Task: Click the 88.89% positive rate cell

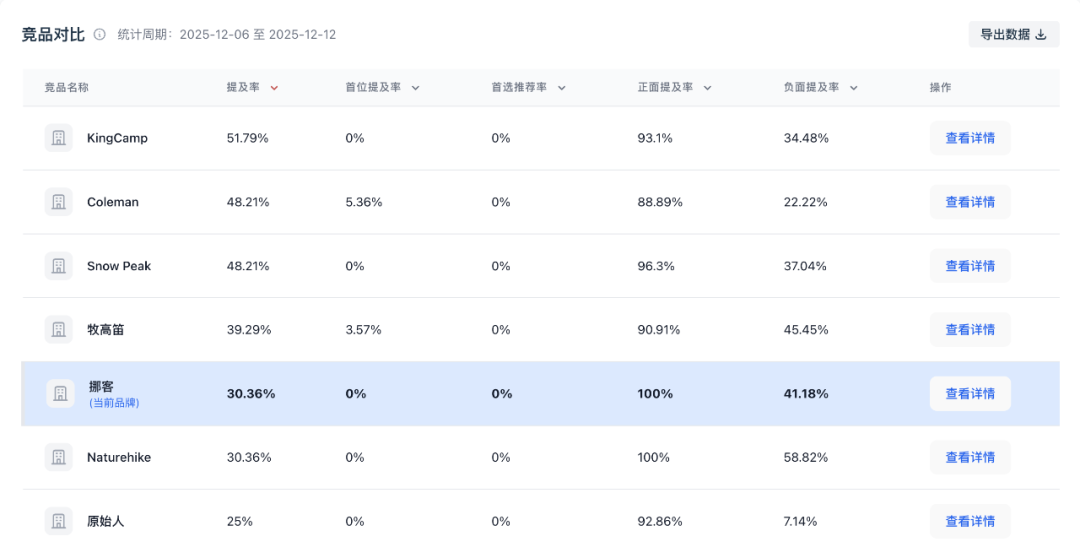Action: pyautogui.click(x=660, y=202)
